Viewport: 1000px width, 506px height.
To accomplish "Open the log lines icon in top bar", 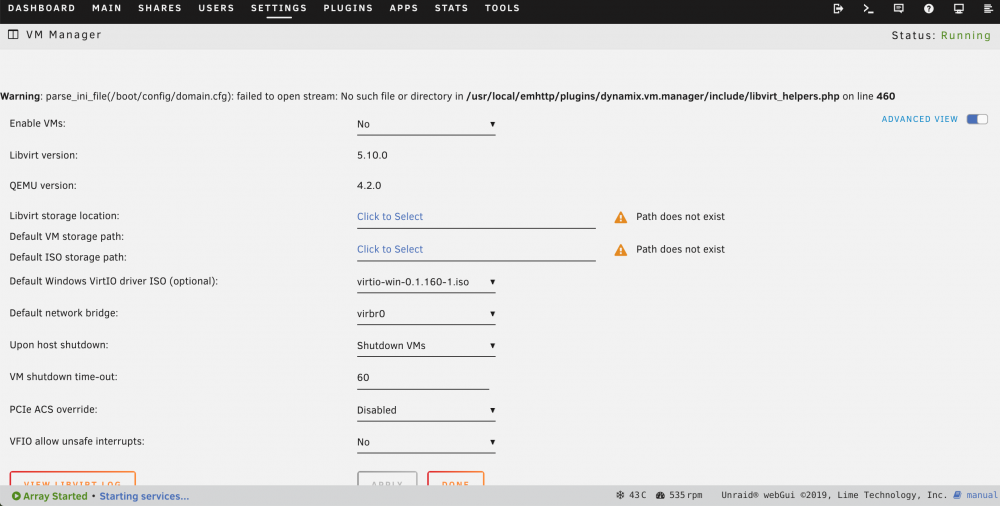I will (989, 8).
